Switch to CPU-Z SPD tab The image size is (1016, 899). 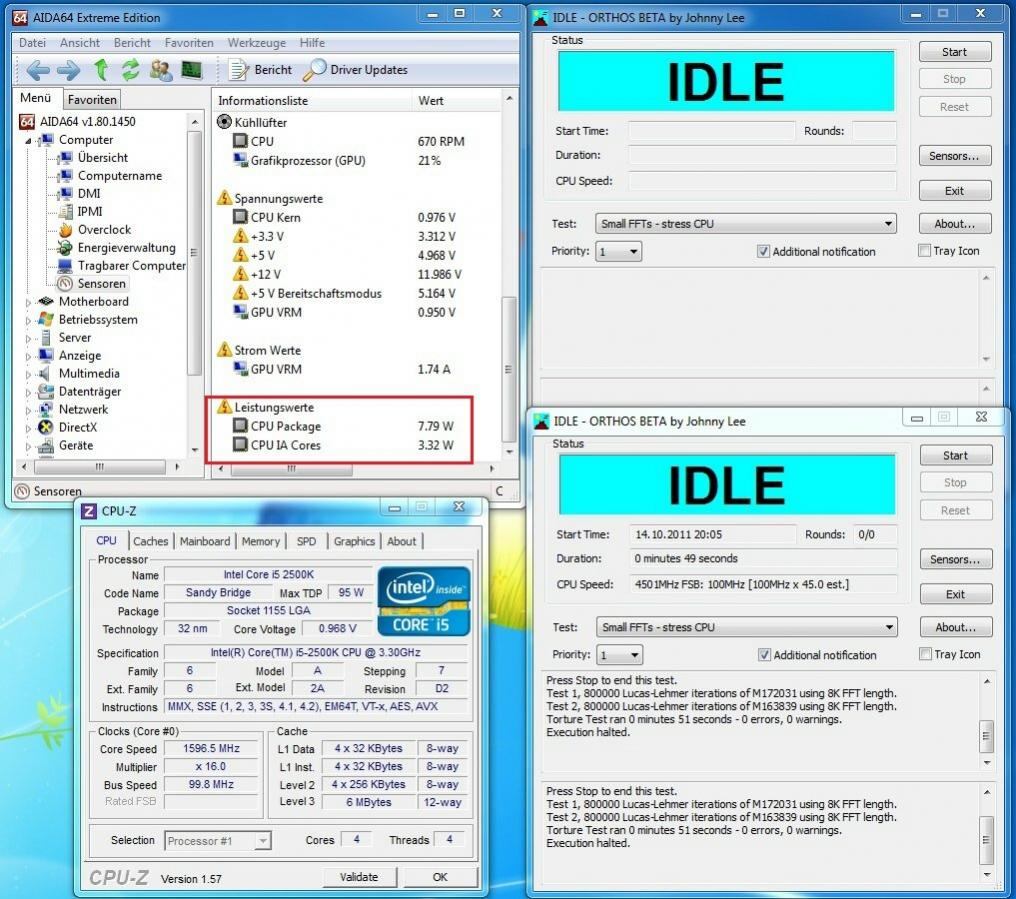coord(306,541)
